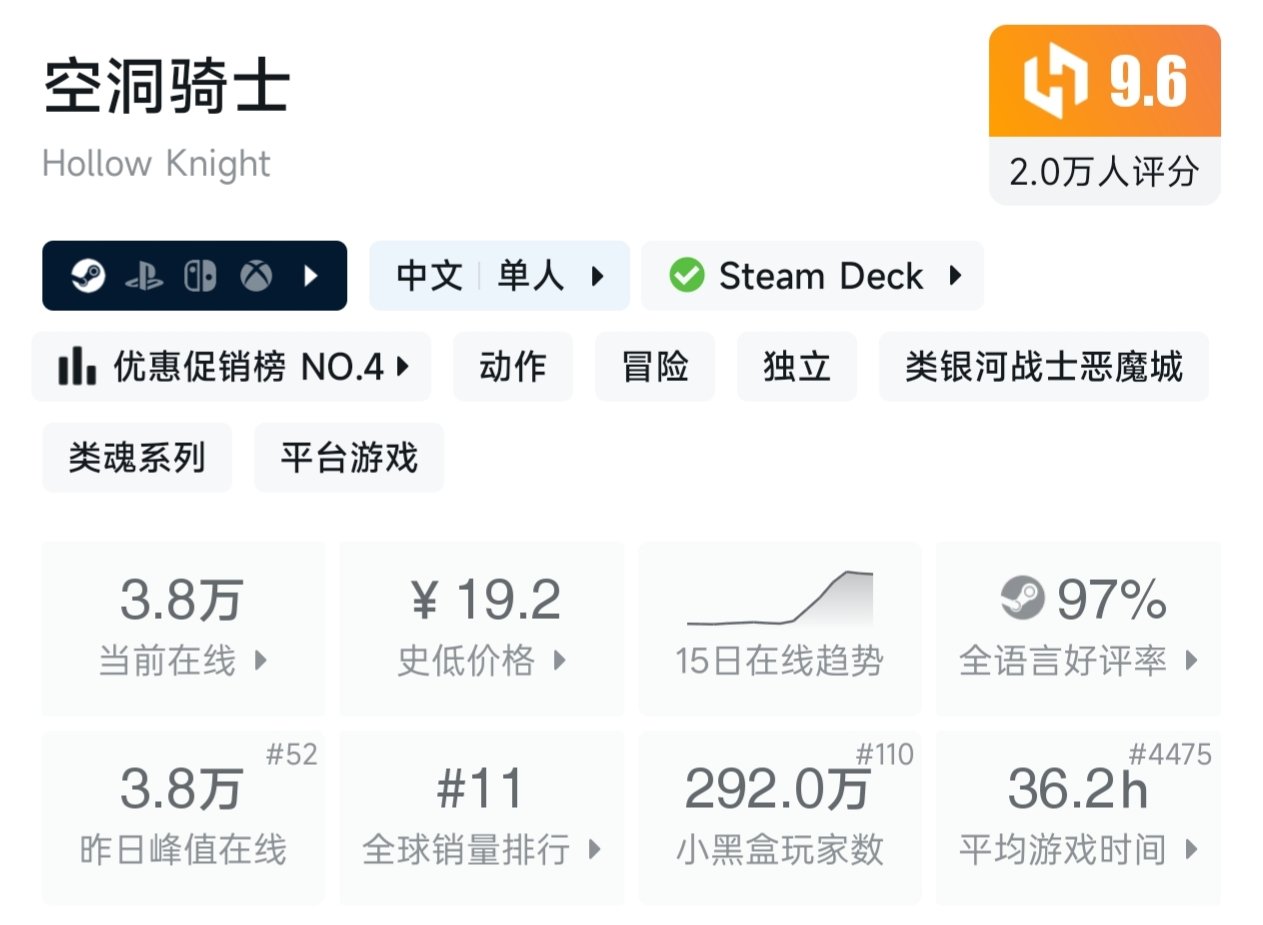Click the Xbox platform icon
Viewport: 1263px width, 925px height.
tap(256, 276)
